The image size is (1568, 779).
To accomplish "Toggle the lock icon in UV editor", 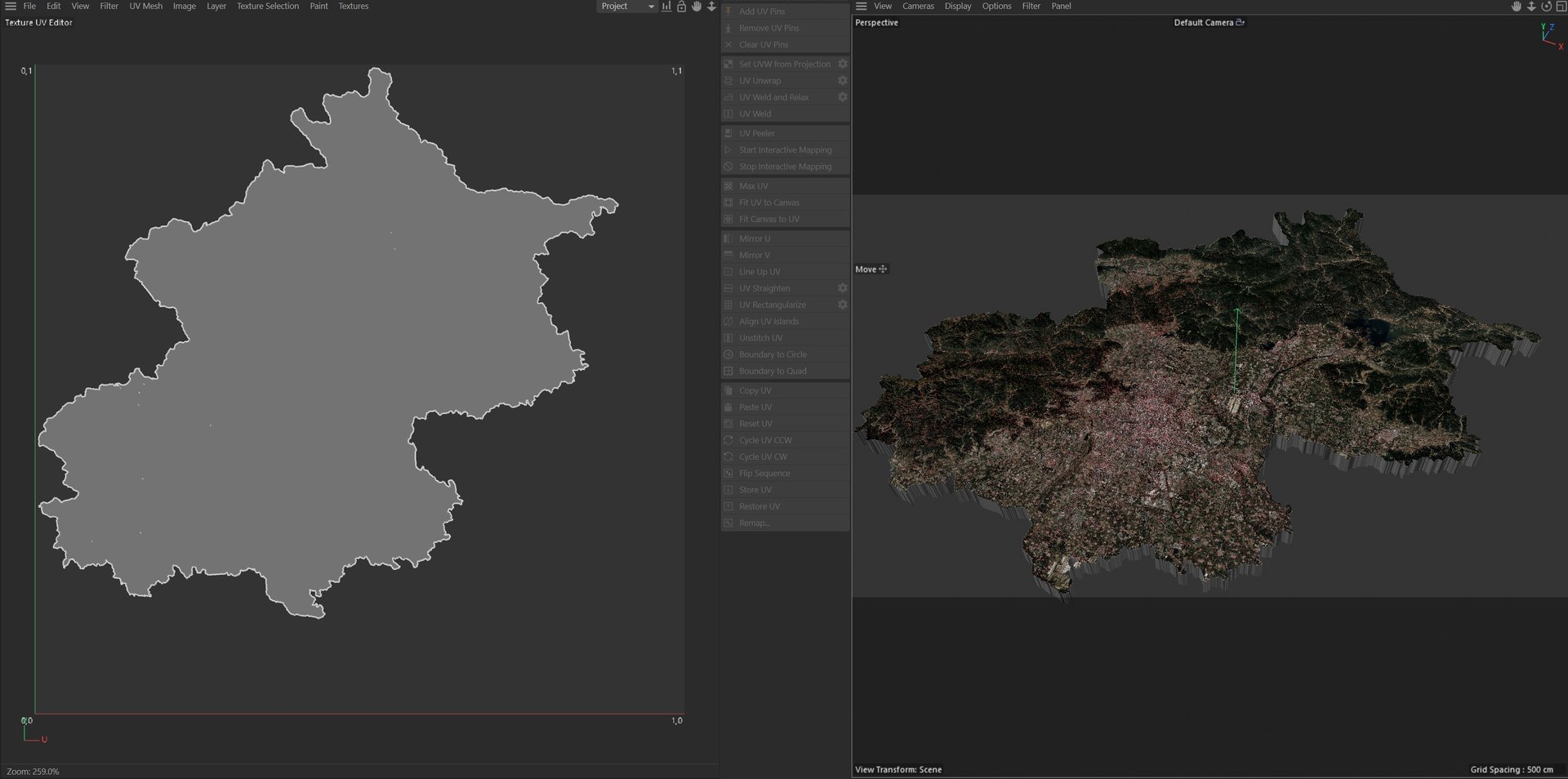I will pos(681,6).
